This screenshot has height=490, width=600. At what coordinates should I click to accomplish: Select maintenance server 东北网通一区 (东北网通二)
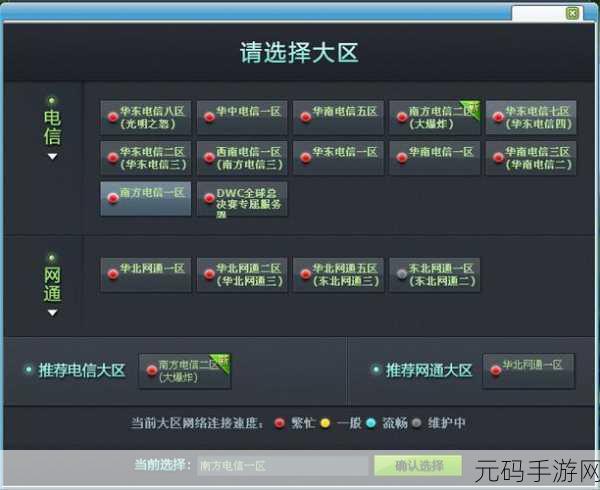pyautogui.click(x=435, y=275)
